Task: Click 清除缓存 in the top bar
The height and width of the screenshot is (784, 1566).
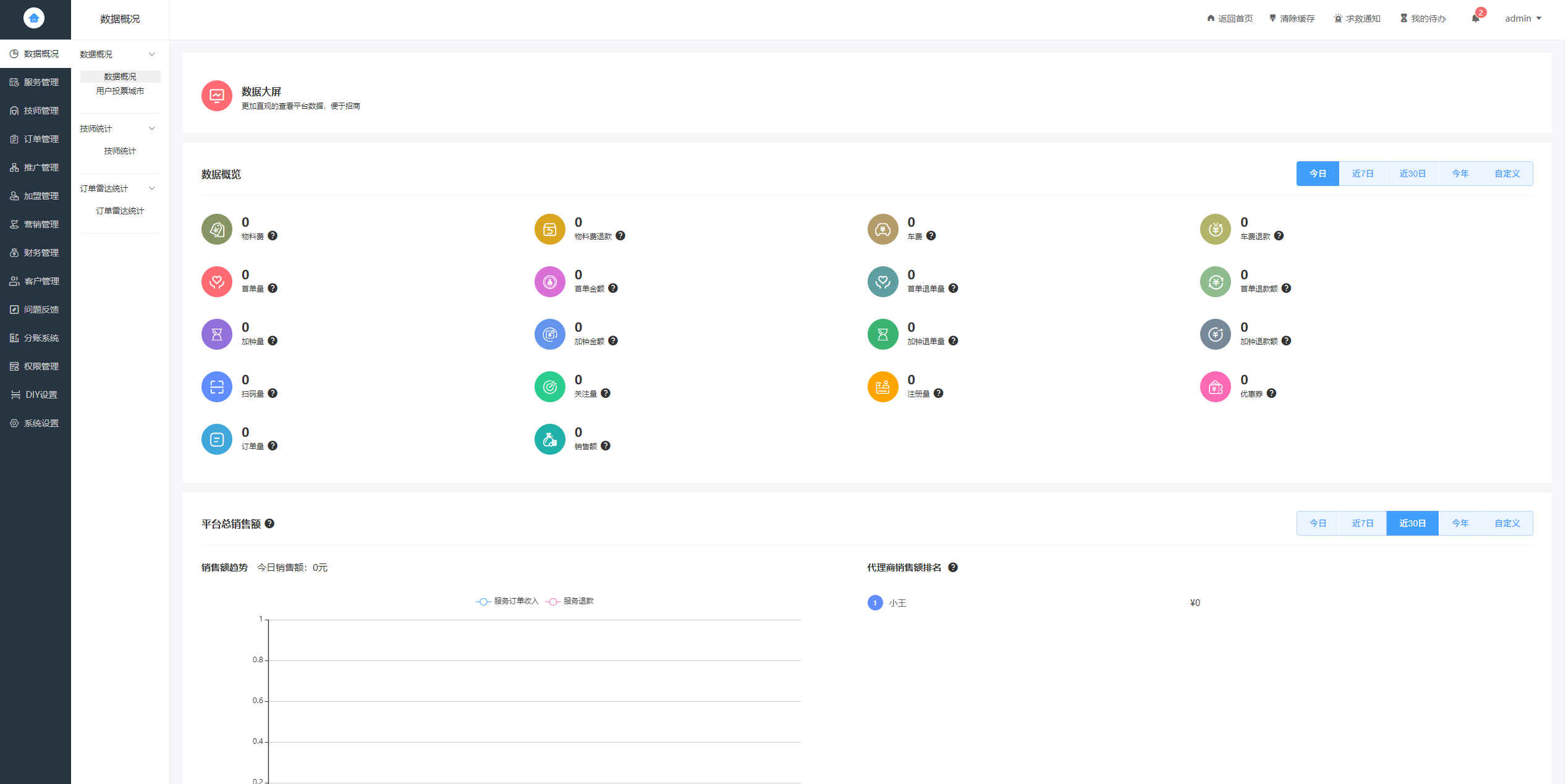Action: pos(1292,19)
